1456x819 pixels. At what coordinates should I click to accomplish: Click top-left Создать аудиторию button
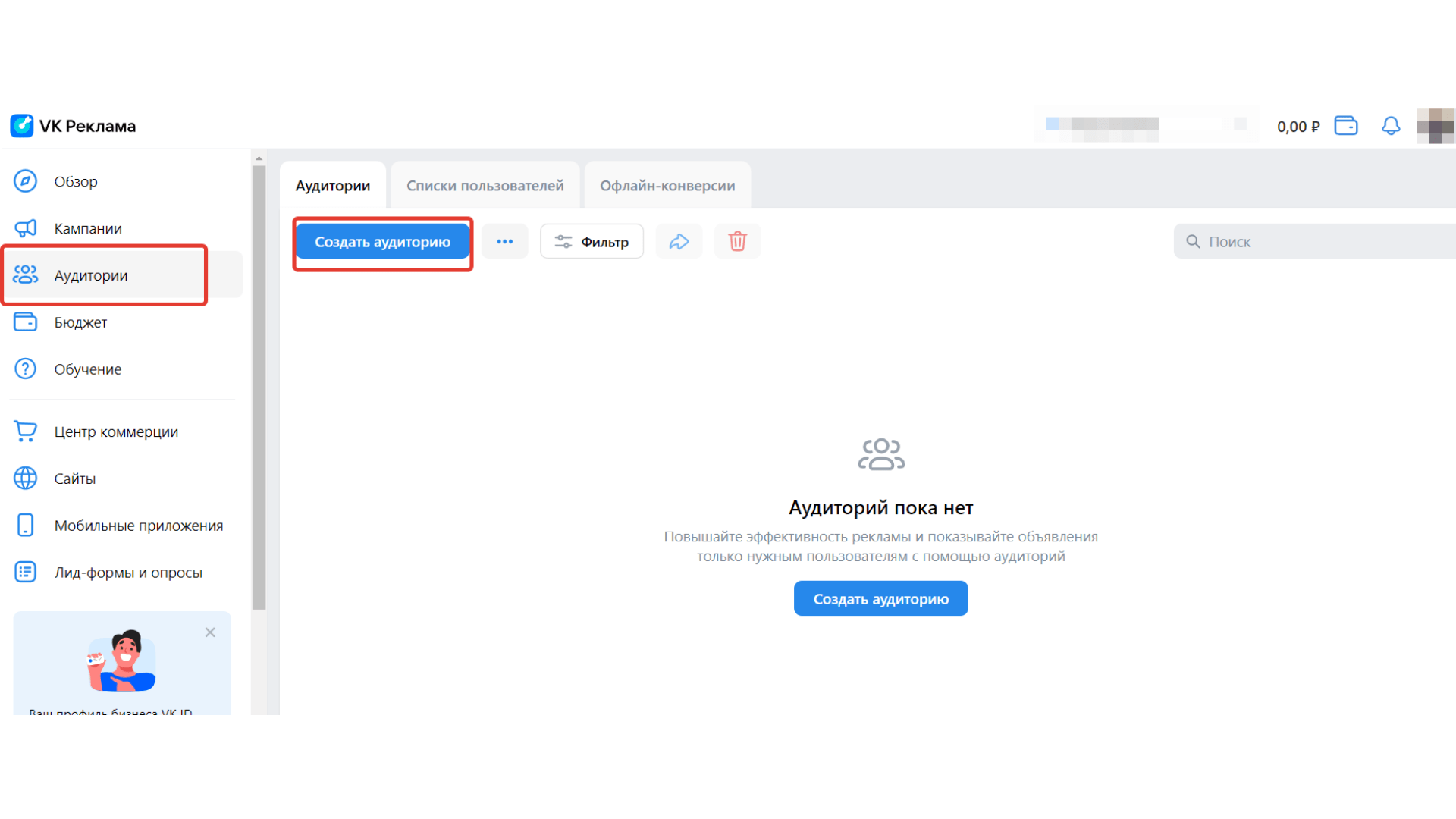point(382,242)
